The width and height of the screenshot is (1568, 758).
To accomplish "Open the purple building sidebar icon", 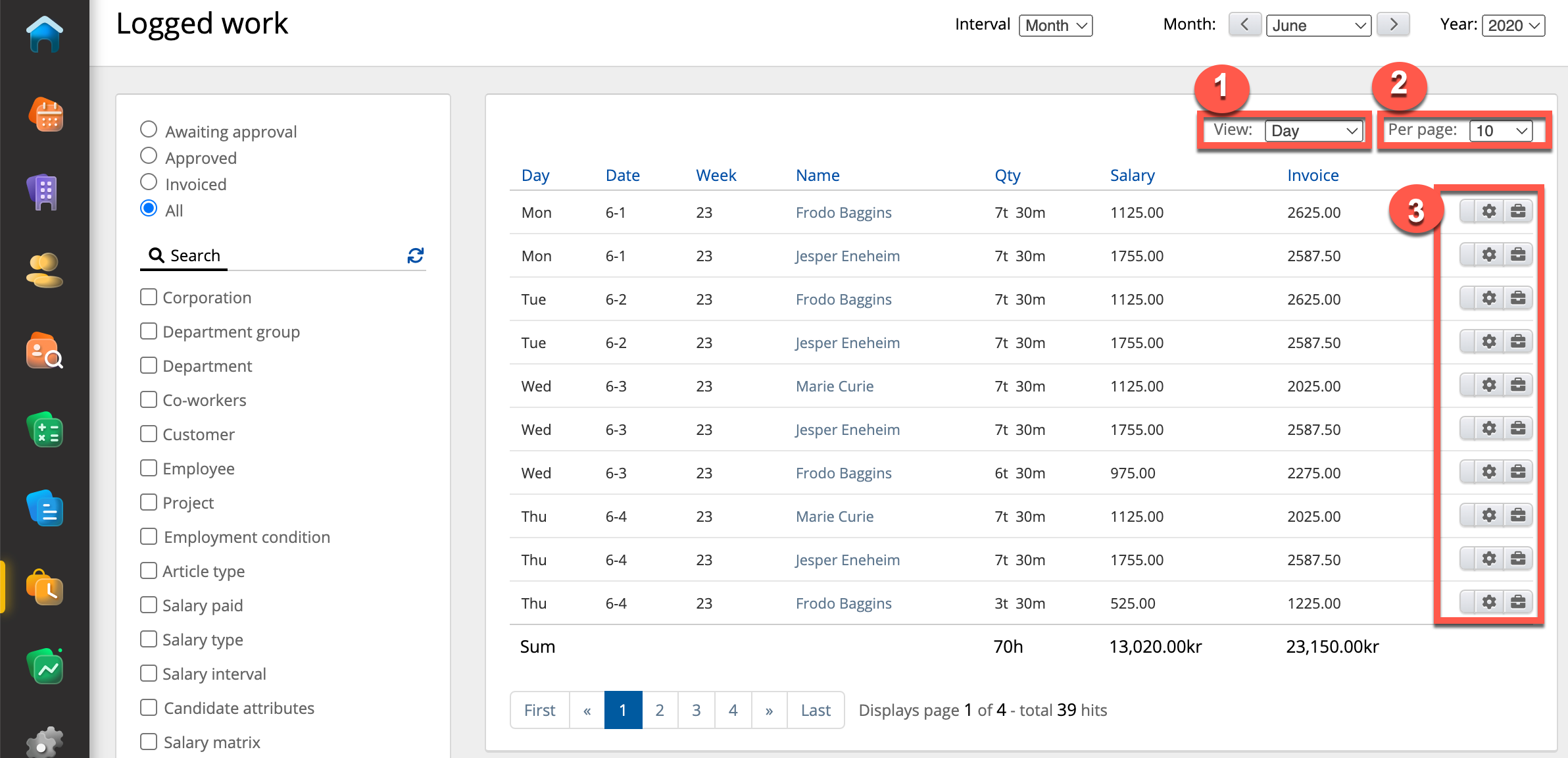I will click(43, 193).
